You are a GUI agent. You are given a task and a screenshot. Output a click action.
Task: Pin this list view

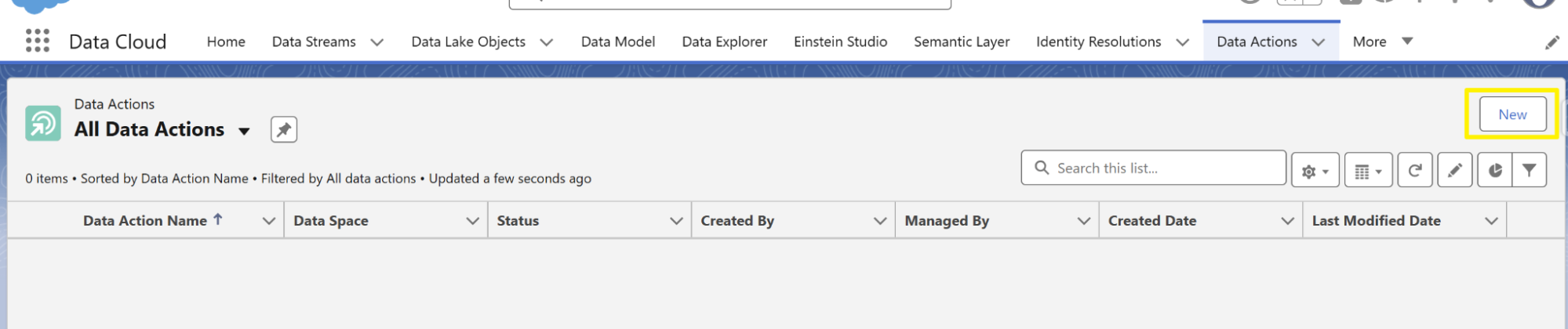284,129
